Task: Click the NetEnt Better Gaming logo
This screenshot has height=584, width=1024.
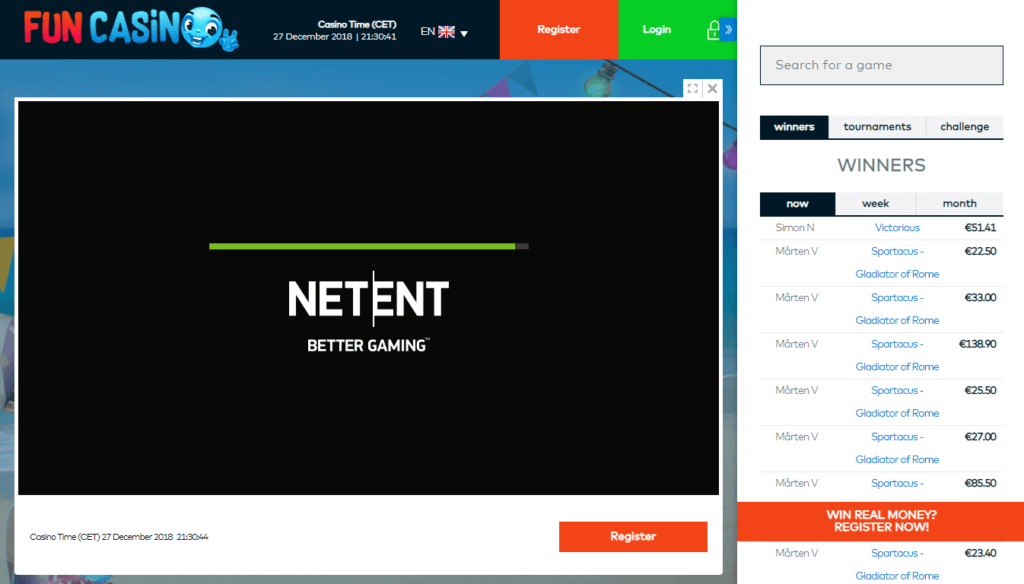Action: coord(368,312)
